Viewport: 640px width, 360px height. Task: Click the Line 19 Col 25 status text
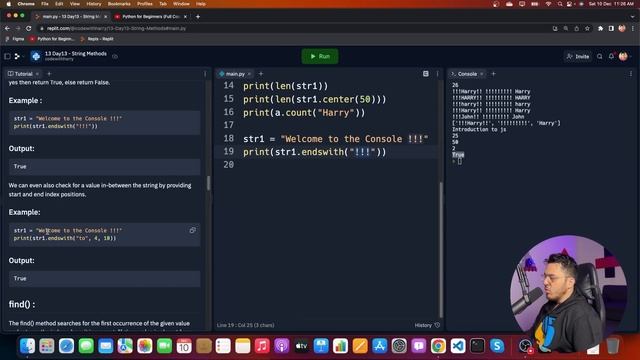click(x=245, y=325)
